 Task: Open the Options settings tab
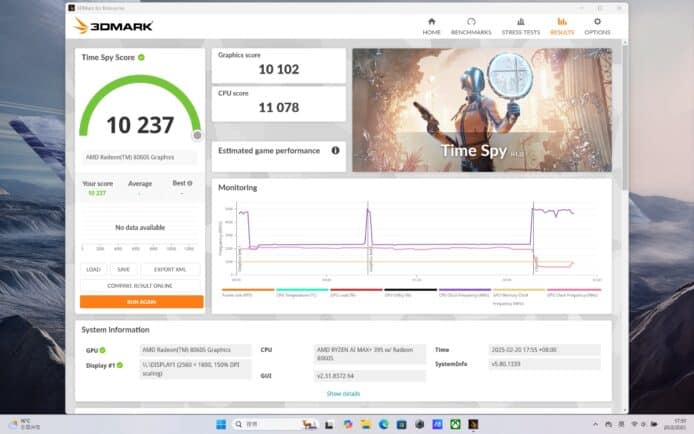point(597,25)
